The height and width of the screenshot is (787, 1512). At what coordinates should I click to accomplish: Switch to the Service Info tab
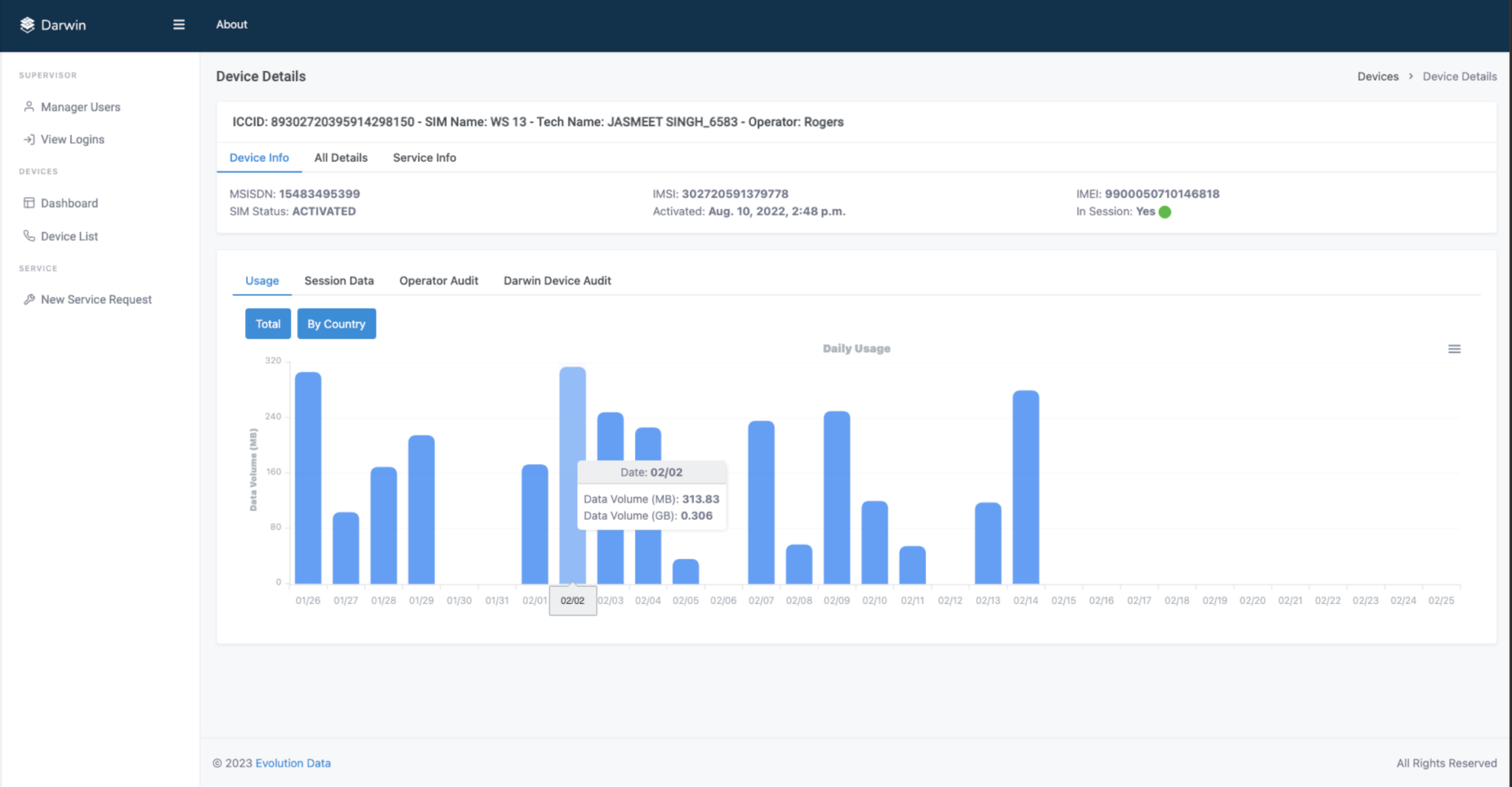coord(425,157)
